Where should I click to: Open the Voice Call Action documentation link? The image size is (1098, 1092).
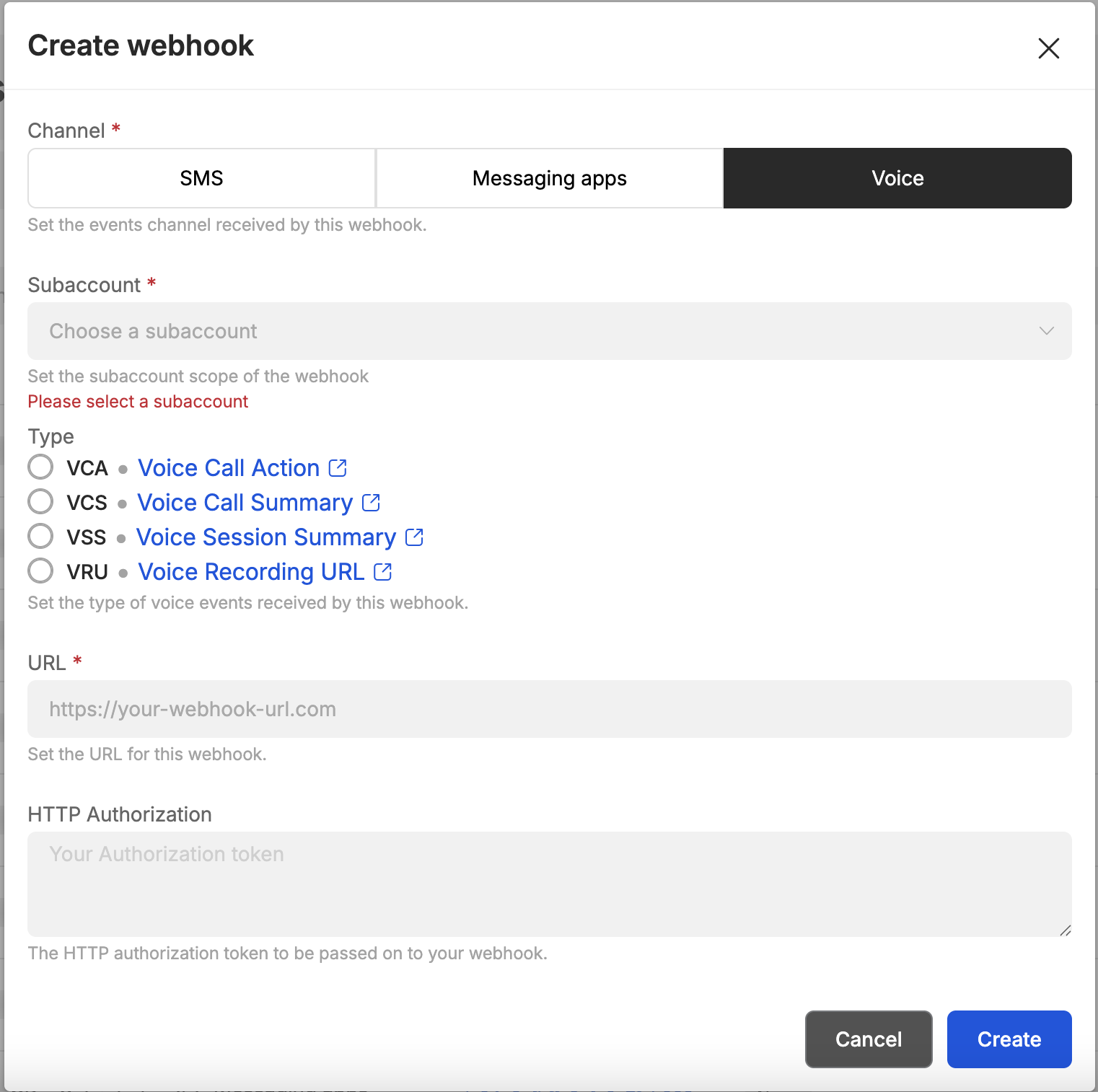coord(229,468)
